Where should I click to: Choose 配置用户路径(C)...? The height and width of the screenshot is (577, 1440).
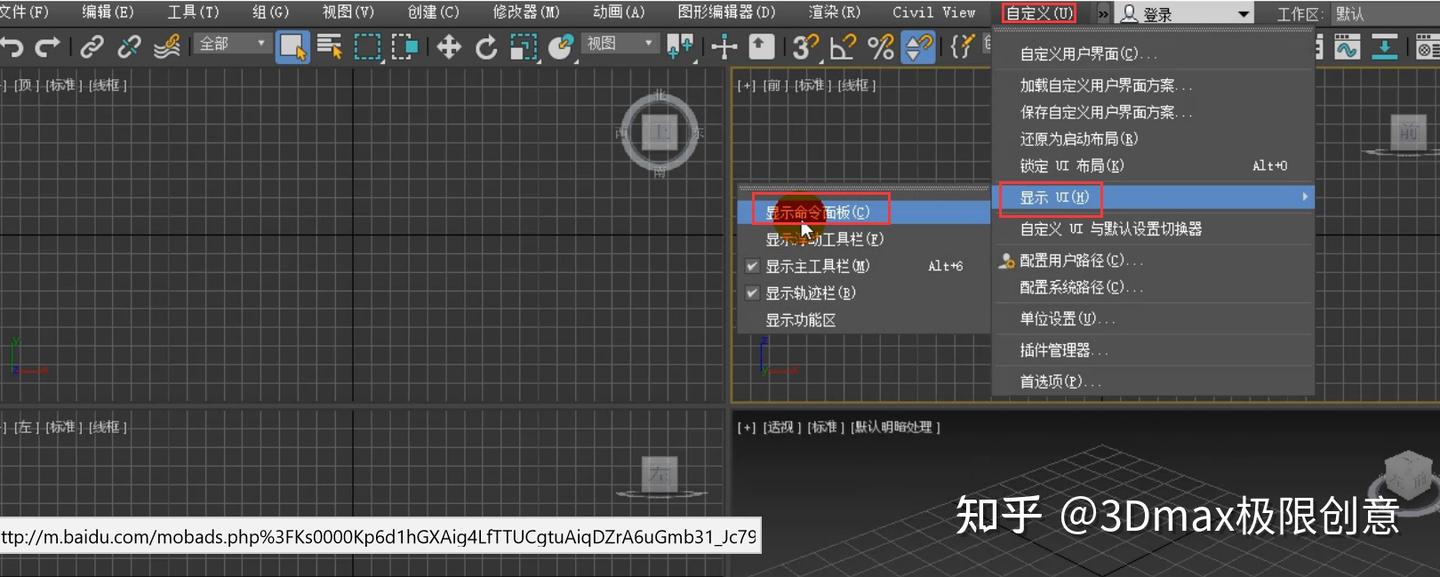[1153, 261]
